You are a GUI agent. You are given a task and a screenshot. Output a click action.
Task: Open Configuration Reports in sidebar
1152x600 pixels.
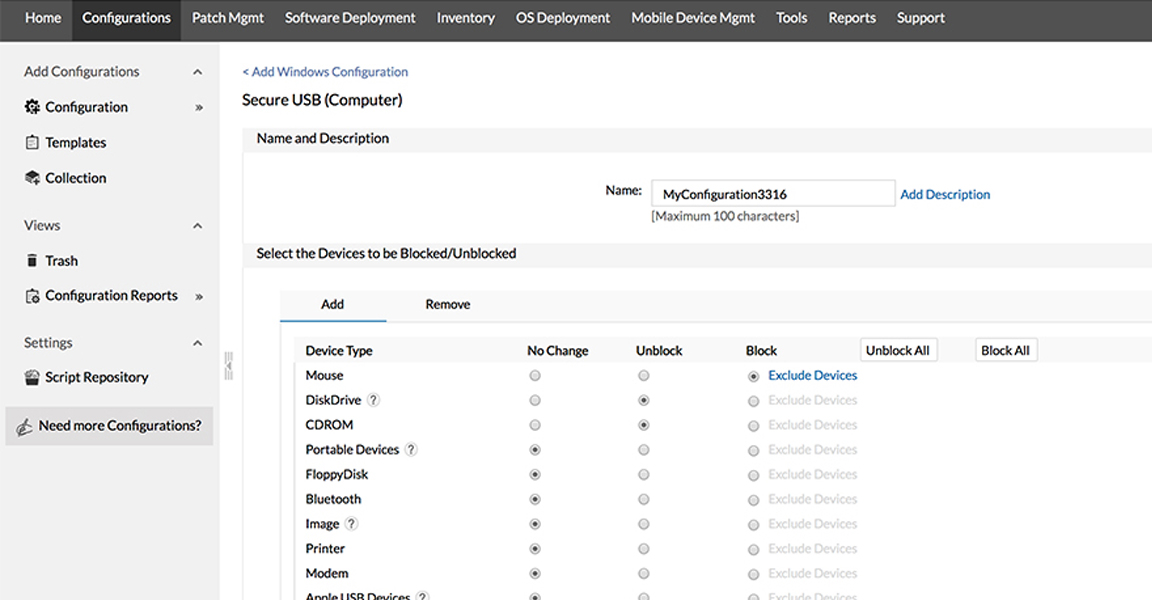coord(110,295)
